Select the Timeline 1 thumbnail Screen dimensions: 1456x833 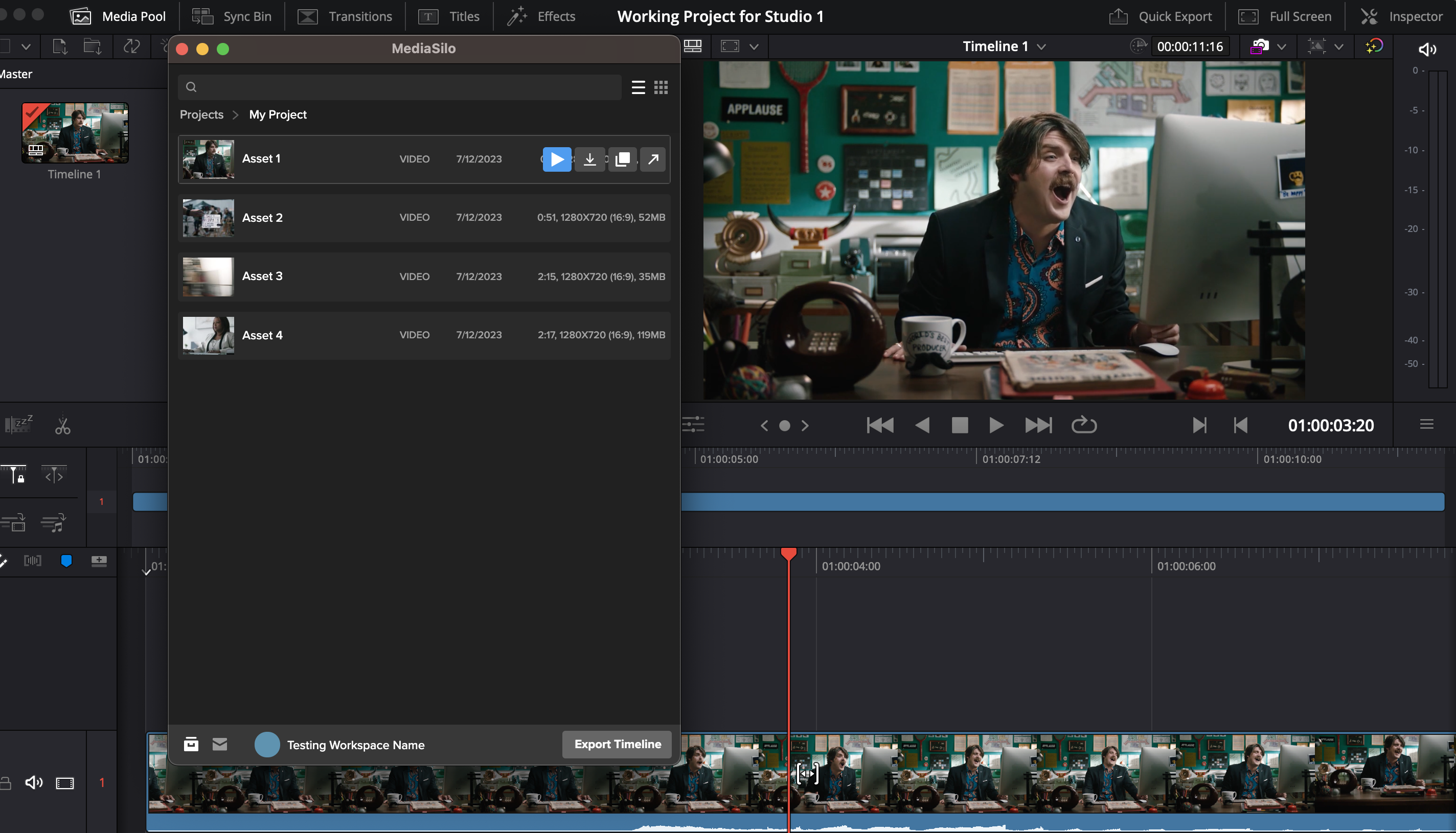point(75,133)
